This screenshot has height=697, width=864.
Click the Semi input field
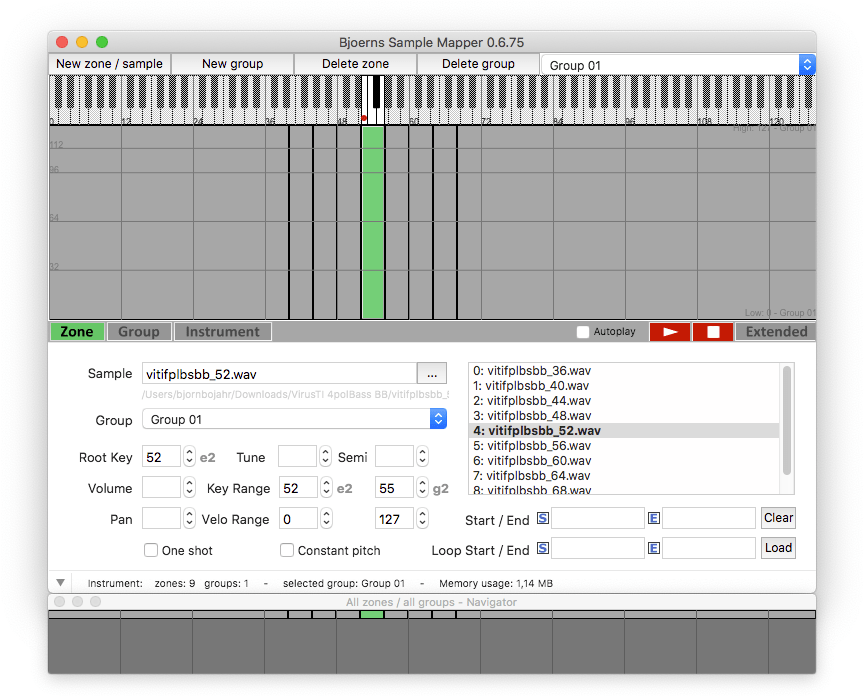tap(395, 457)
